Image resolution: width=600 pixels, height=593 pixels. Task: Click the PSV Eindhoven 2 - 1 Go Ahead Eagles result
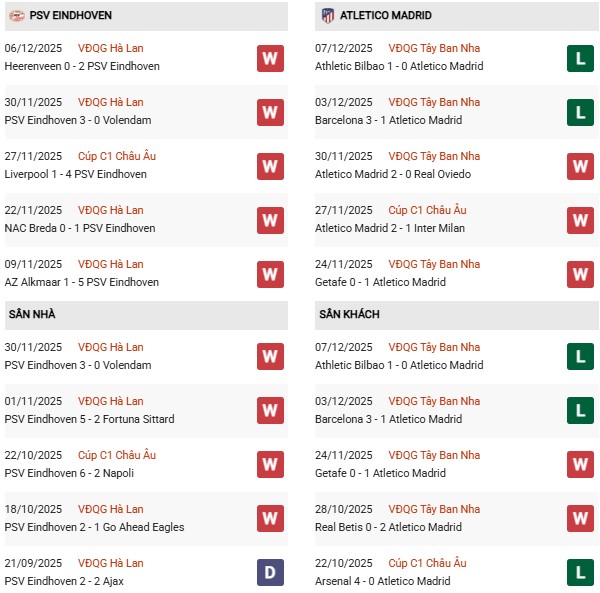point(94,527)
